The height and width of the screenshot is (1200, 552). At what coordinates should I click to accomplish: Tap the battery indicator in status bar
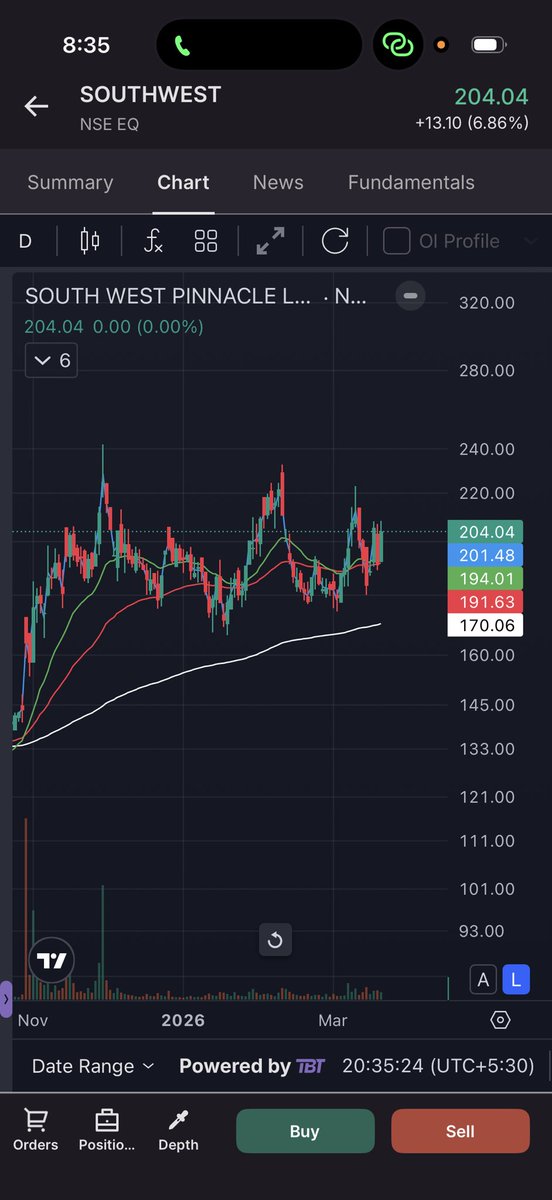(488, 45)
